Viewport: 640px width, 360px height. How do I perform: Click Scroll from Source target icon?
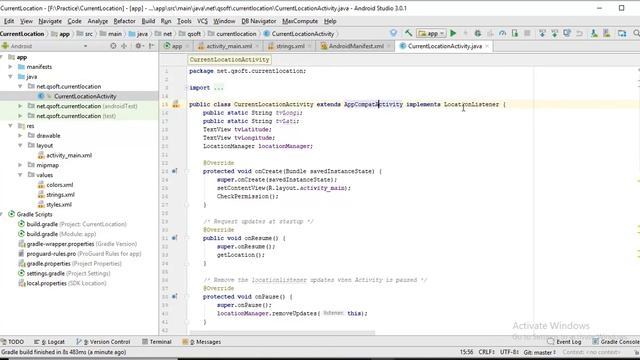tap(113, 46)
